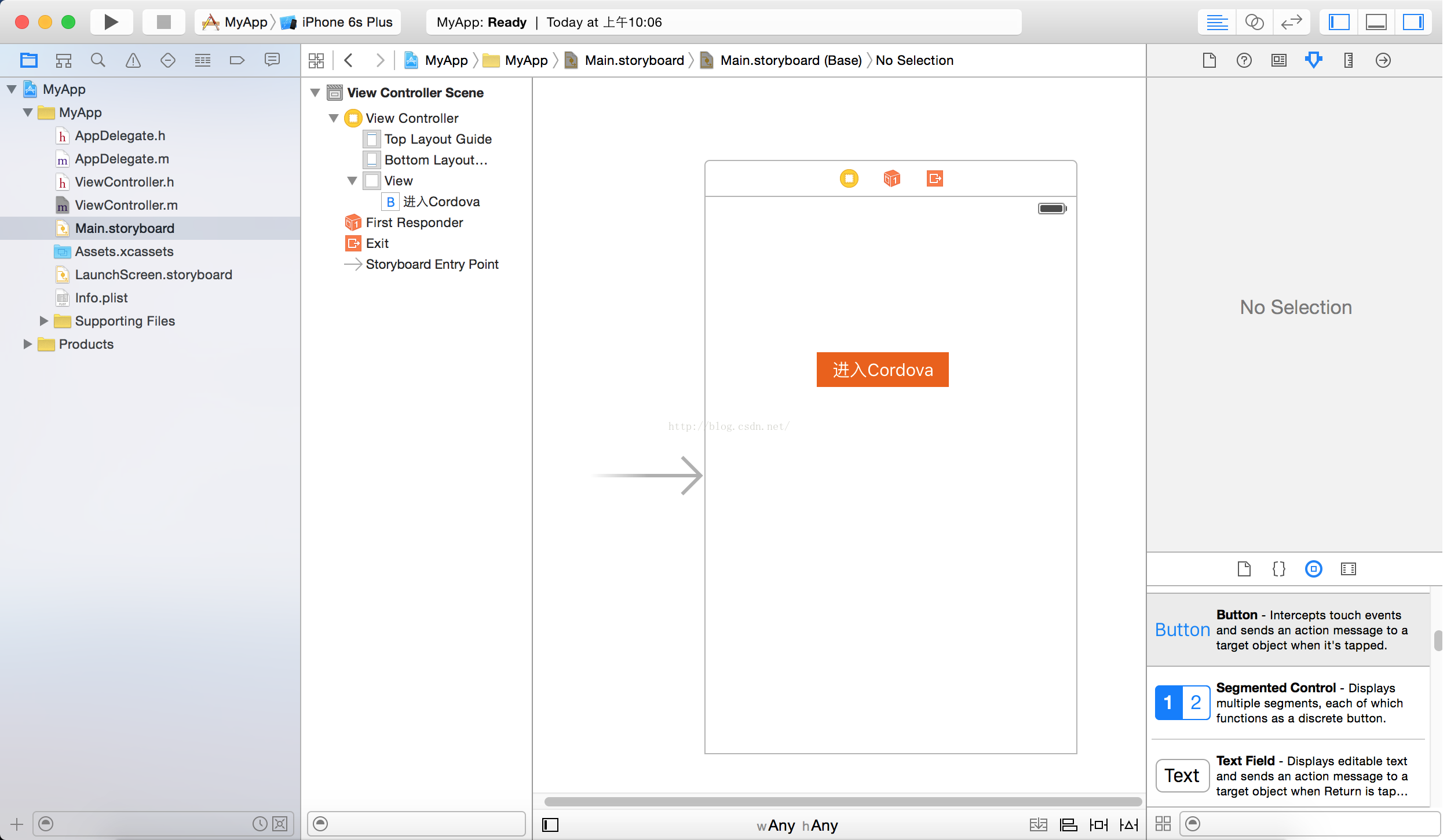Open the Issue navigator
The width and height of the screenshot is (1447, 840).
[133, 60]
